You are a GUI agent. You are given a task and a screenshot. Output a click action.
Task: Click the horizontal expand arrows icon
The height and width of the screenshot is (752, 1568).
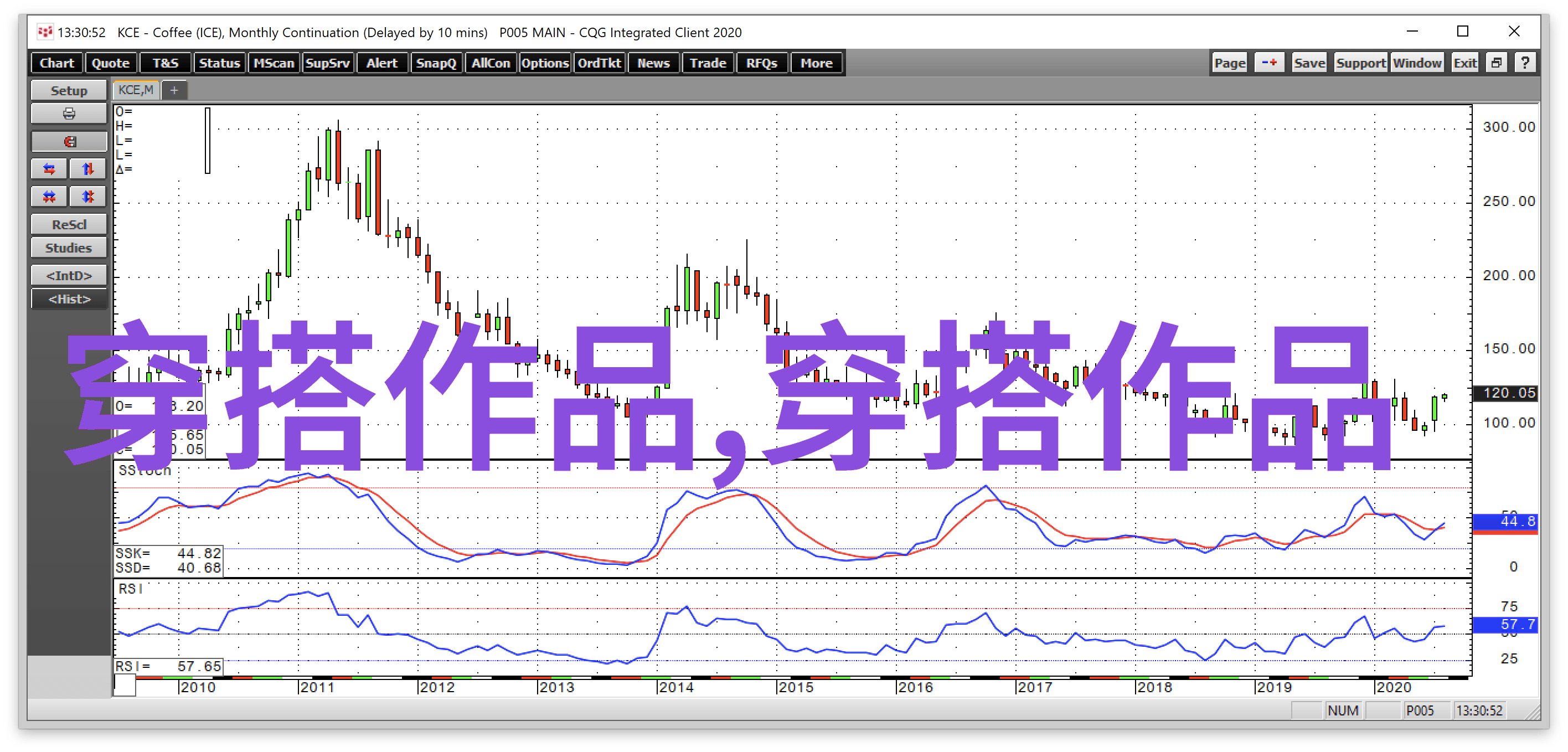point(49,169)
